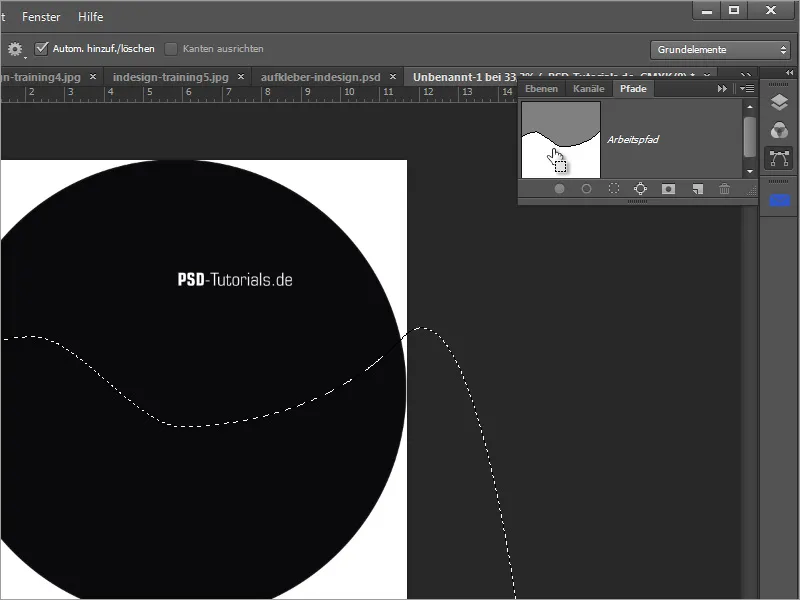Select the Unbenannt-1 document tab

coord(464,77)
